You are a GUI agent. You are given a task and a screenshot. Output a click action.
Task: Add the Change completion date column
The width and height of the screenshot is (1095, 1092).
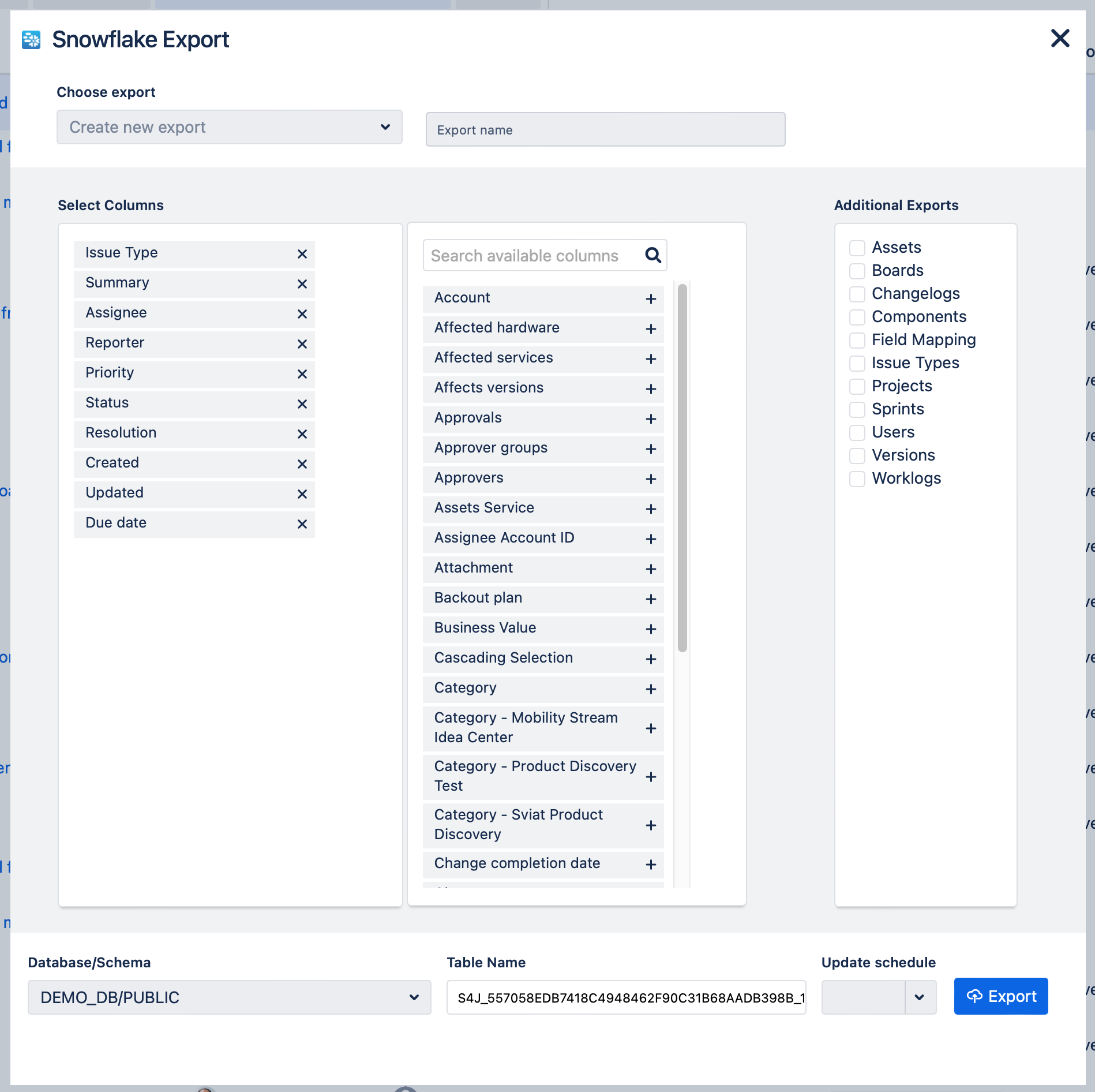(651, 865)
